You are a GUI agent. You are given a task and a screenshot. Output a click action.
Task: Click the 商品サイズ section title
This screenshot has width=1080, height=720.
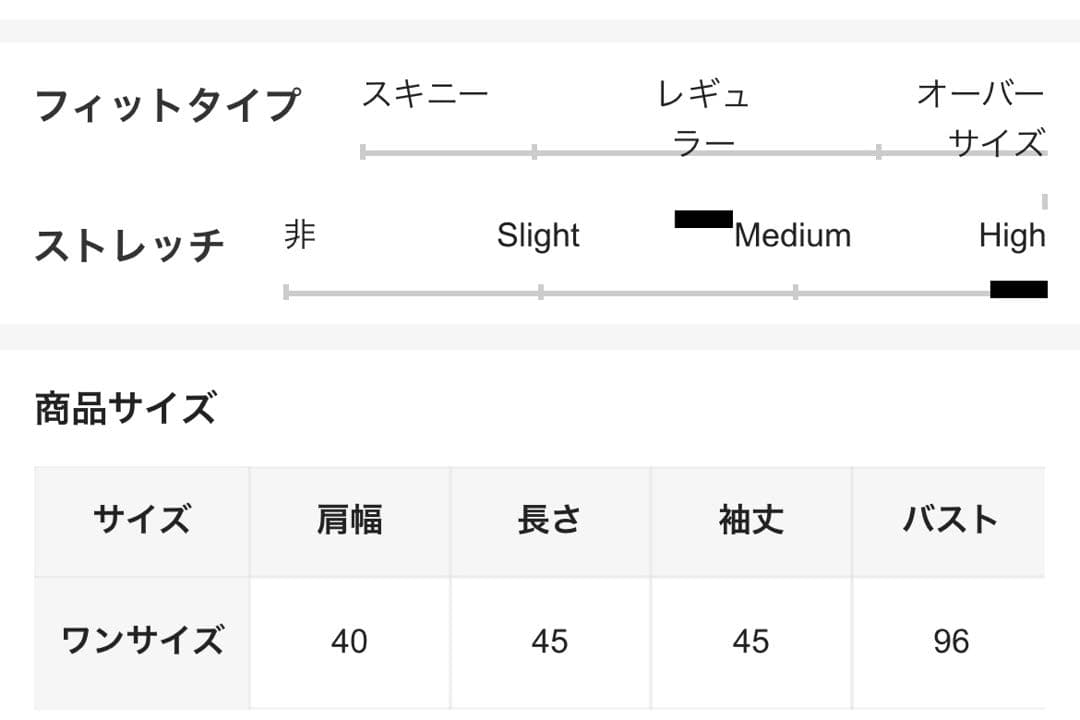coord(126,407)
